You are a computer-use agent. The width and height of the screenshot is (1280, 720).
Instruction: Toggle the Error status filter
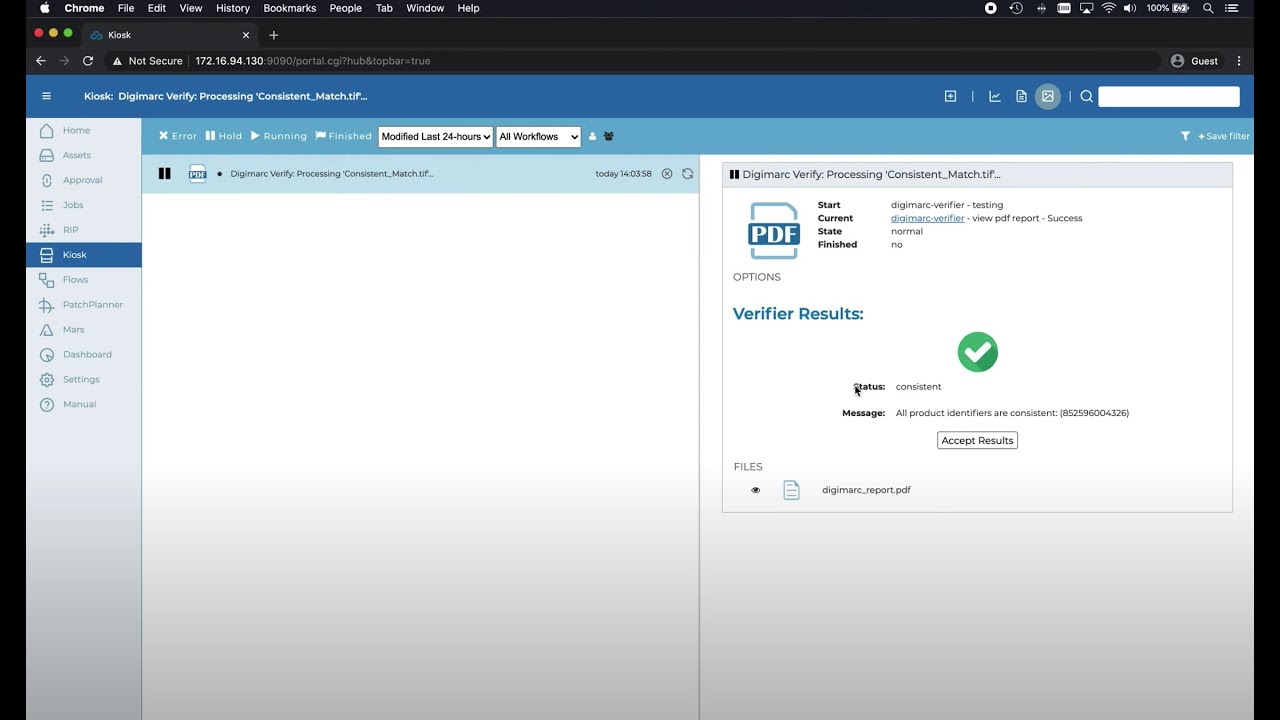178,136
